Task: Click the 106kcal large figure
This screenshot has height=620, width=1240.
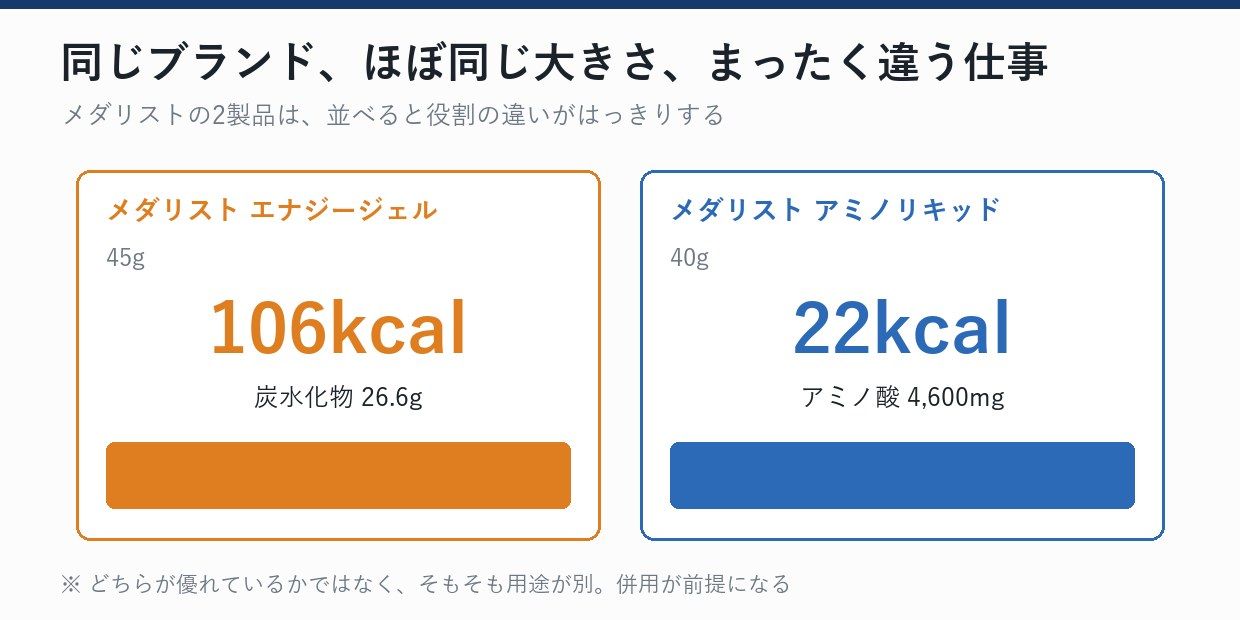Action: (x=338, y=328)
